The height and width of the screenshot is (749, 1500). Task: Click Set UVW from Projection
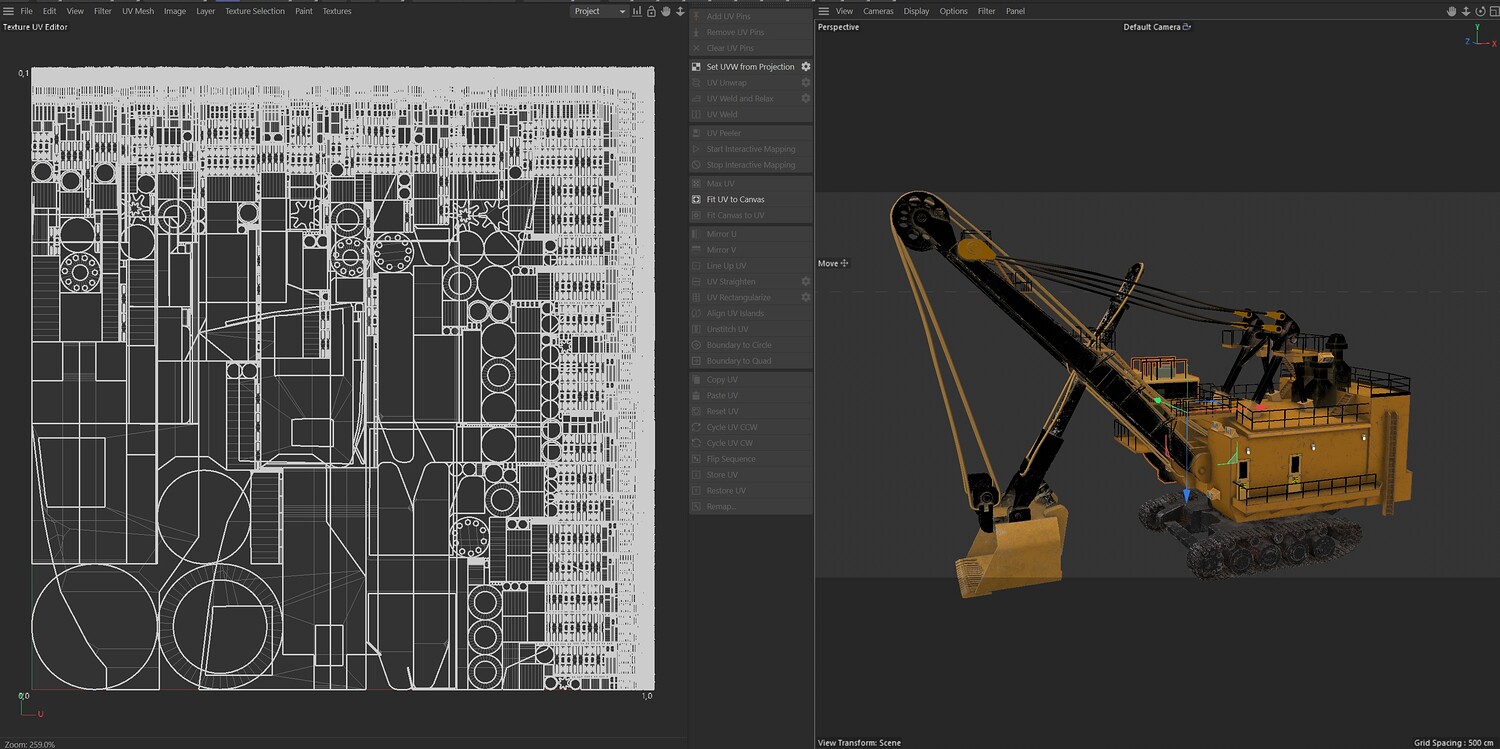[750, 67]
